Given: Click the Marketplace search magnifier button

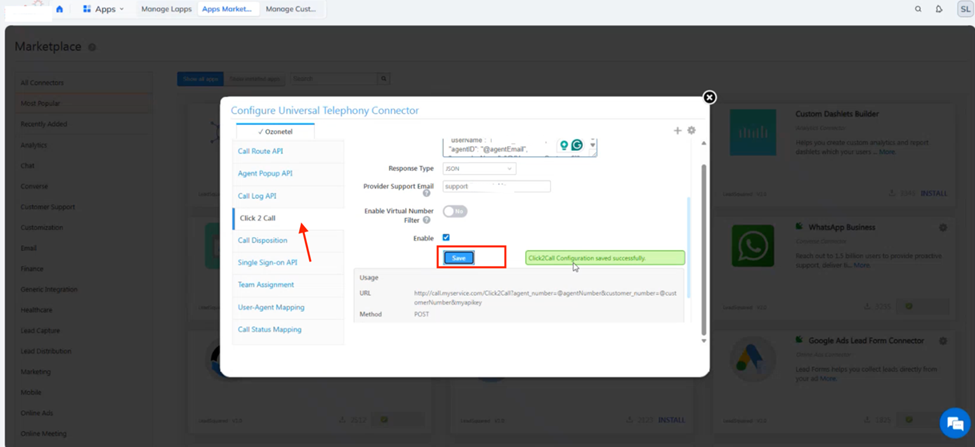Looking at the screenshot, I should (x=384, y=79).
